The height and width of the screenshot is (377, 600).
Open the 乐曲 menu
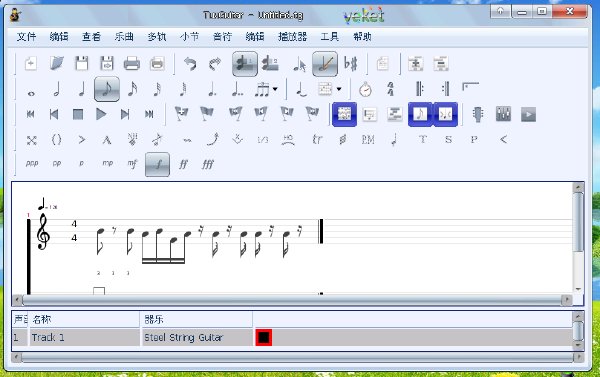(124, 37)
